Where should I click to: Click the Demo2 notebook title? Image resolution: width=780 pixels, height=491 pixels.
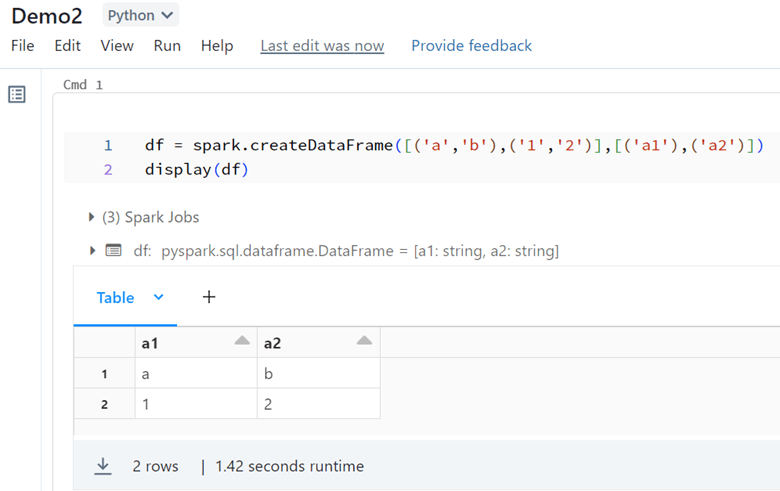tap(45, 16)
